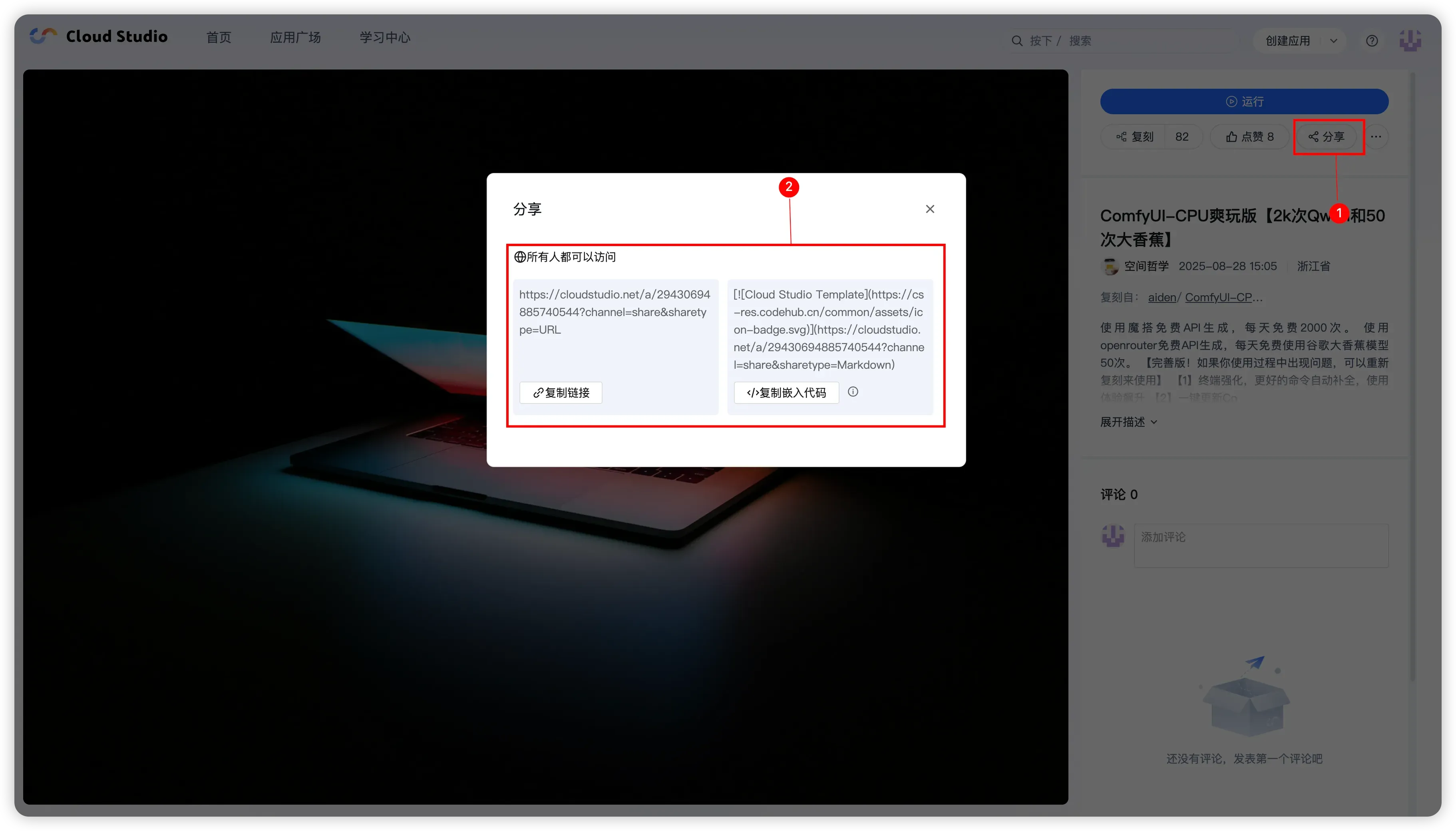Click the share button with share icon
The height and width of the screenshot is (831, 1456).
tap(1327, 136)
